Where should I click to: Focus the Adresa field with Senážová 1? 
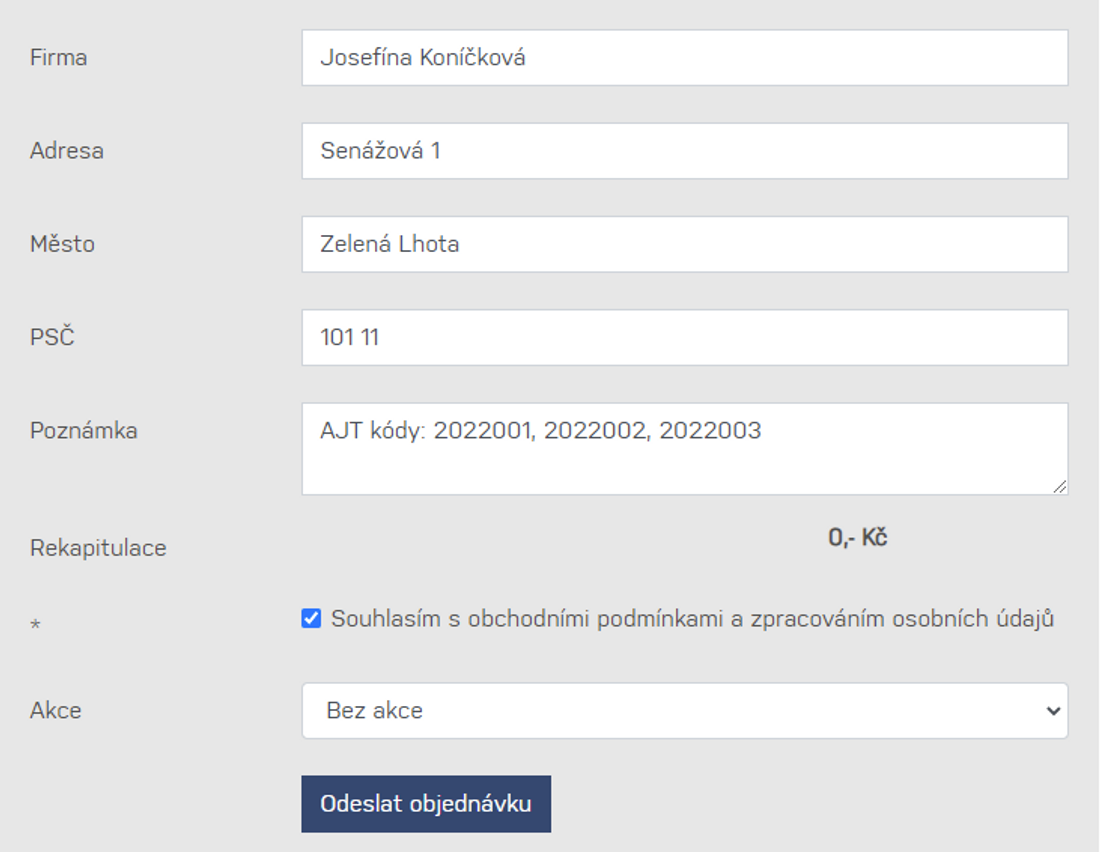click(685, 151)
